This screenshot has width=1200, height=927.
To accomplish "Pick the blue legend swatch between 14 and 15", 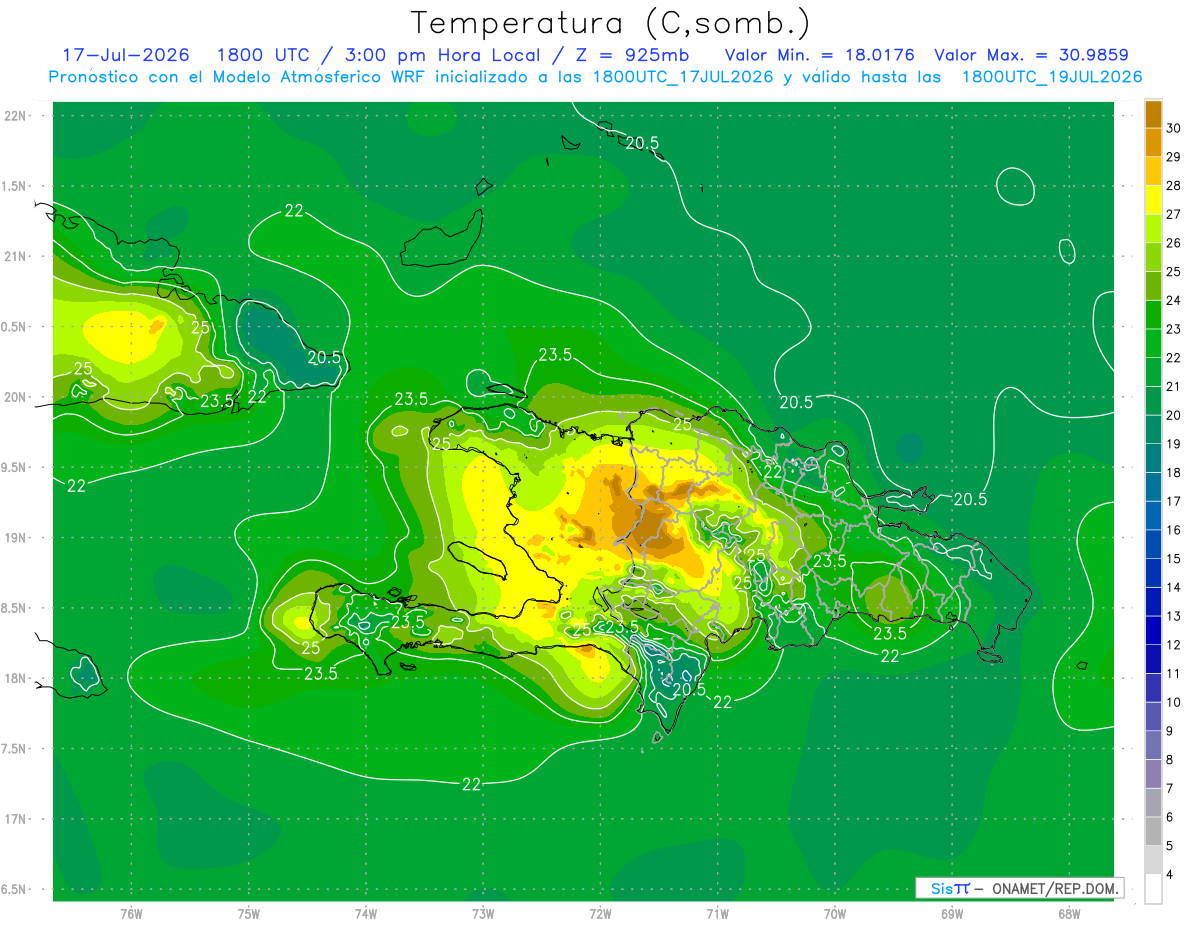I will [1153, 574].
